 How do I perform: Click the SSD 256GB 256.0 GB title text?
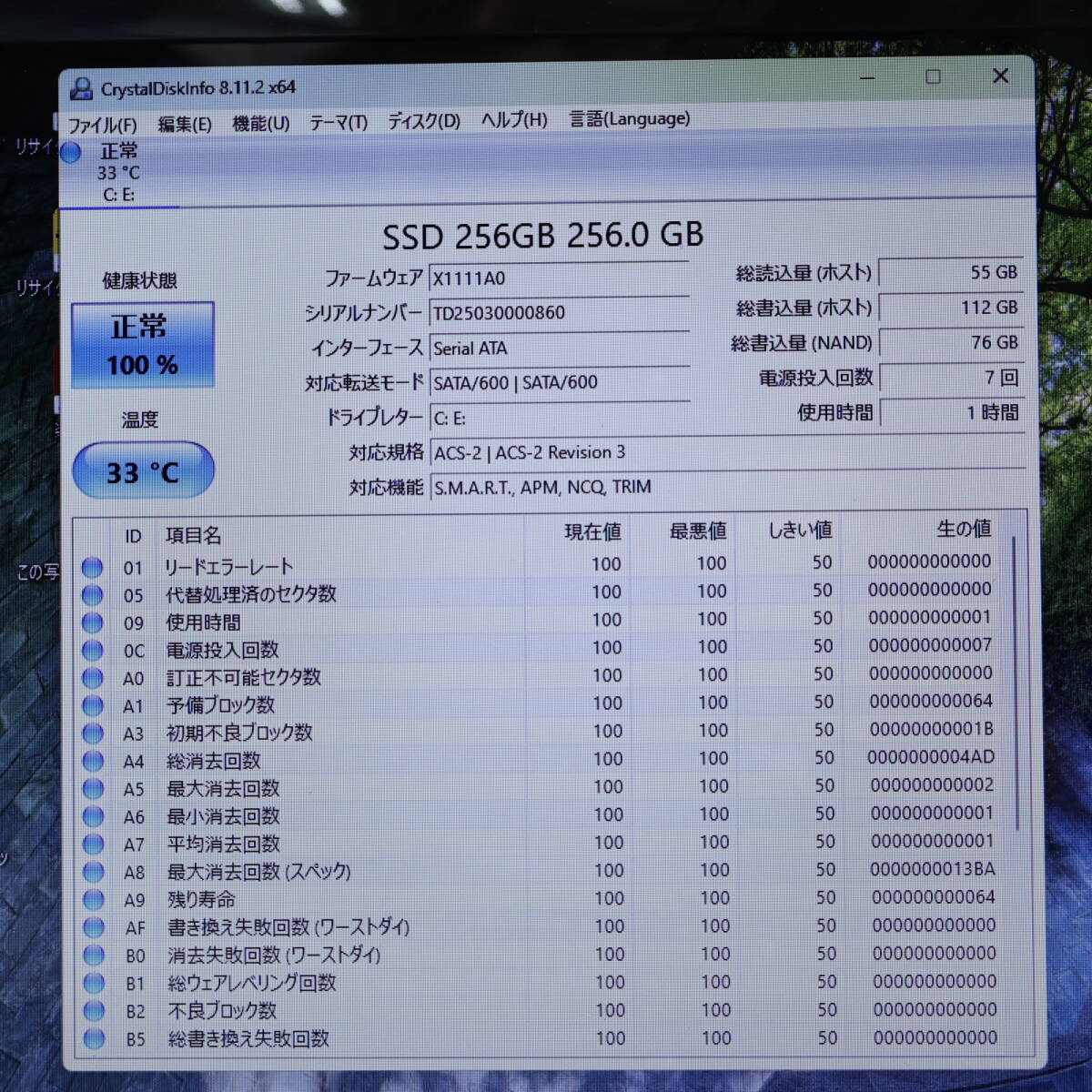coord(543,236)
